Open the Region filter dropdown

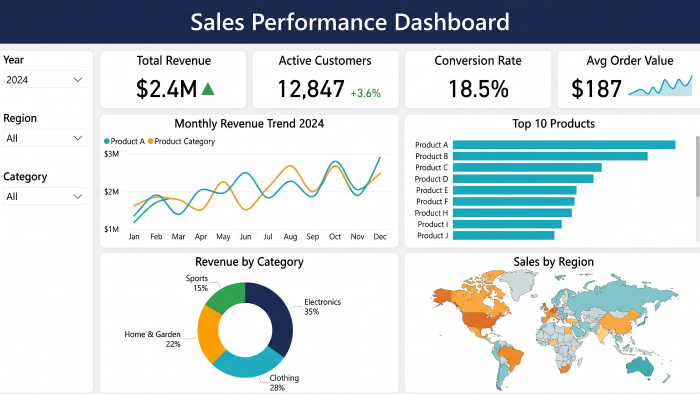tap(45, 138)
